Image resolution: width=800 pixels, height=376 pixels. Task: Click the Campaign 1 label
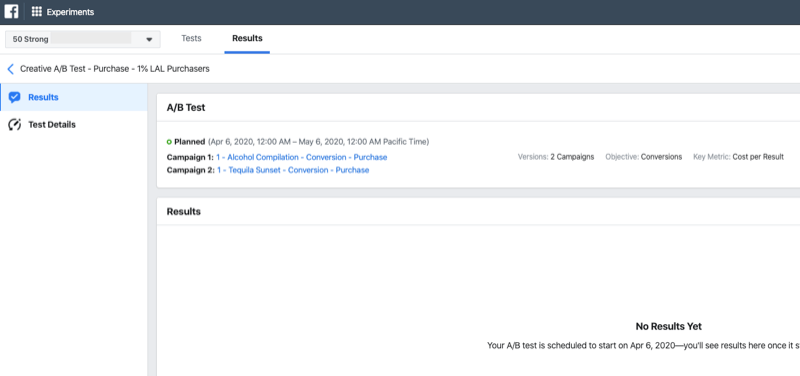pos(190,157)
